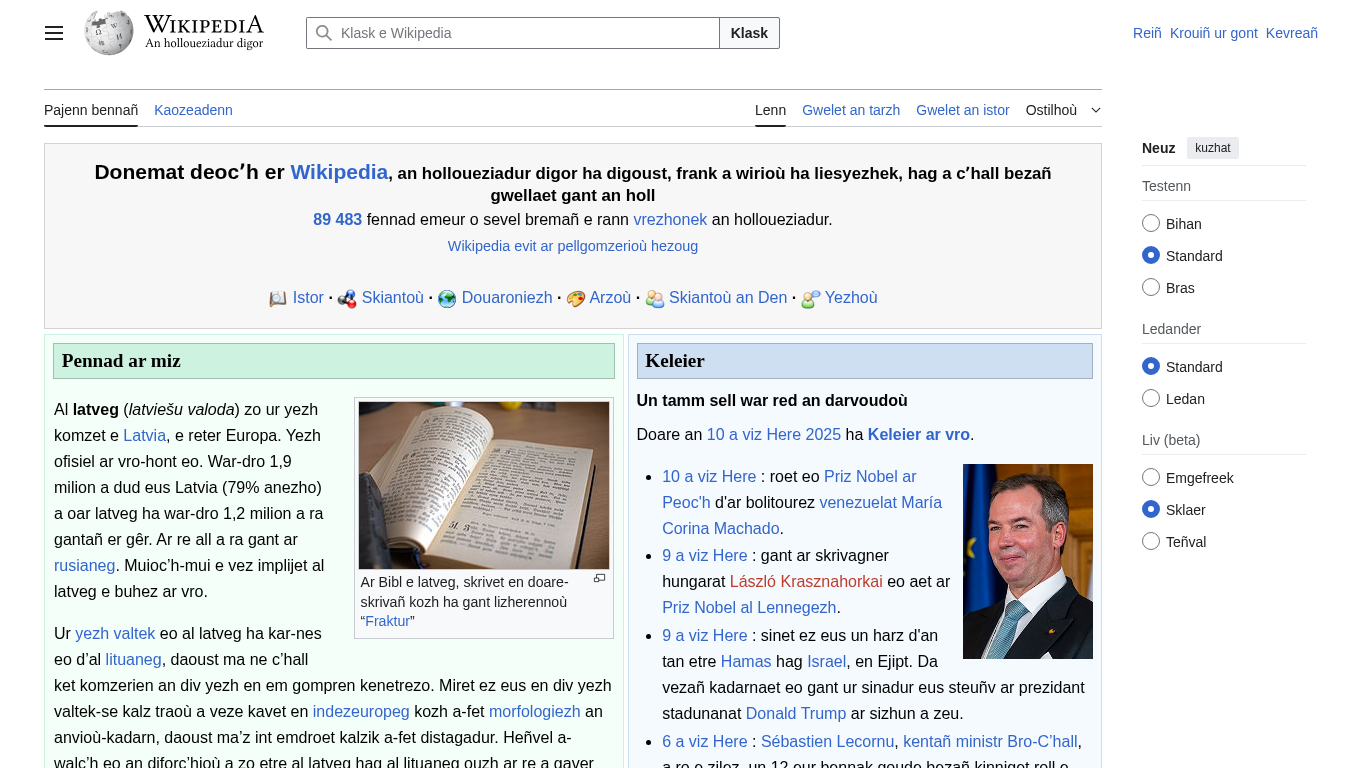The image size is (1366, 768).
Task: Select Standard width radio under Ledander
Action: (x=1151, y=366)
